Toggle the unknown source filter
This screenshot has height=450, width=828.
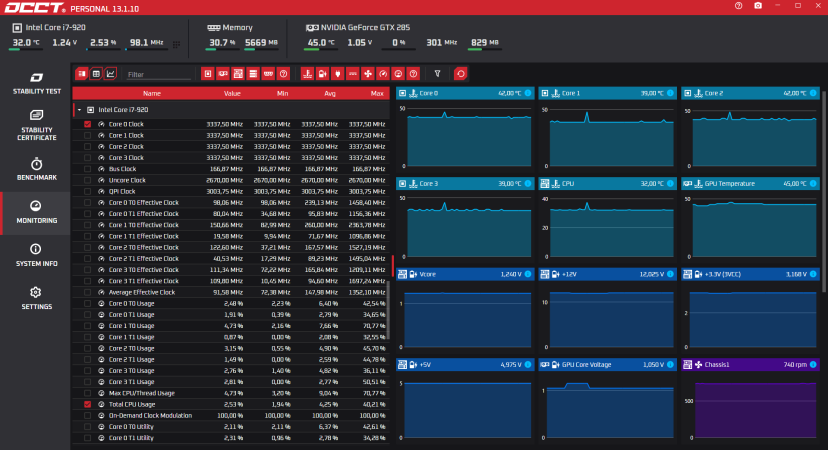click(x=284, y=74)
